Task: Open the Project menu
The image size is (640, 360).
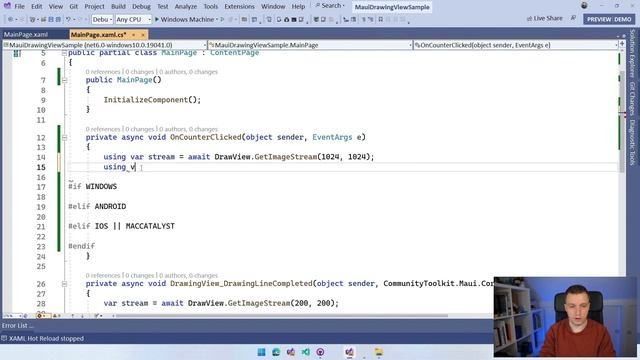Action: [94, 6]
